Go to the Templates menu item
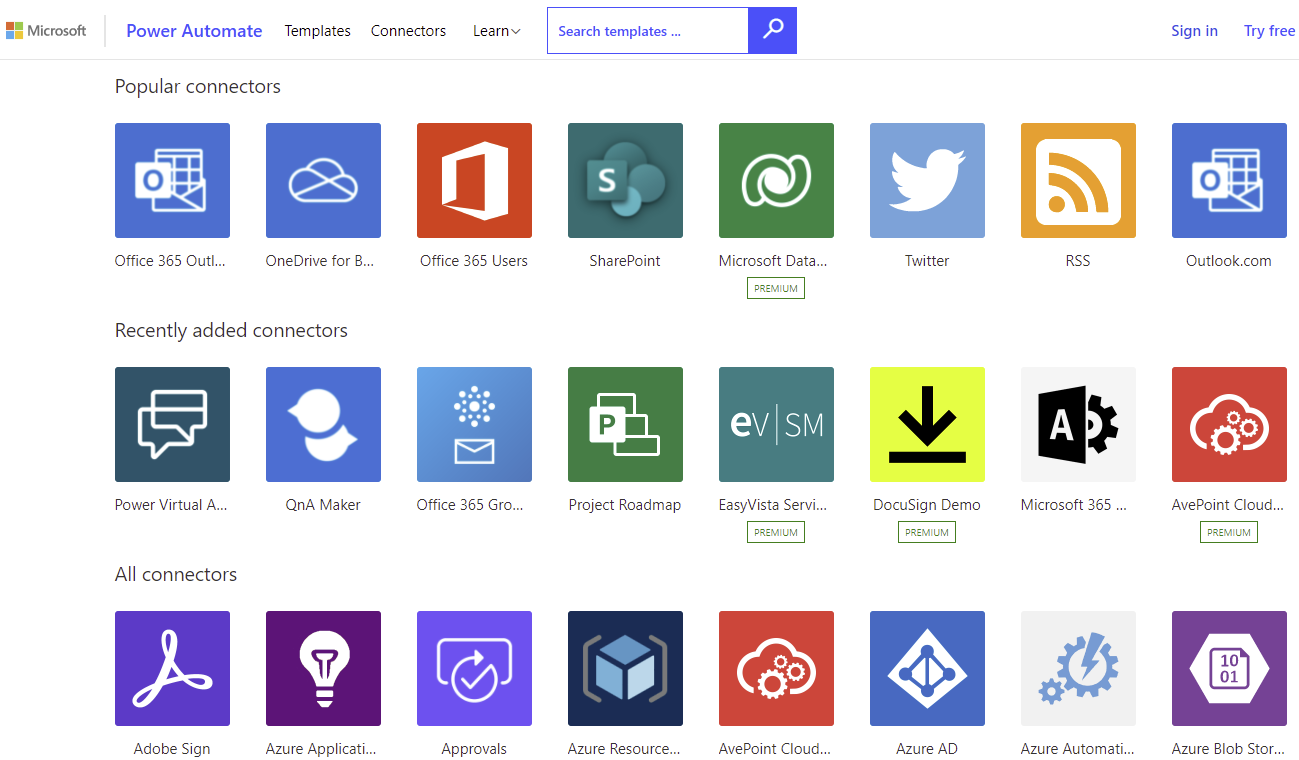The height and width of the screenshot is (760, 1299). click(x=317, y=31)
